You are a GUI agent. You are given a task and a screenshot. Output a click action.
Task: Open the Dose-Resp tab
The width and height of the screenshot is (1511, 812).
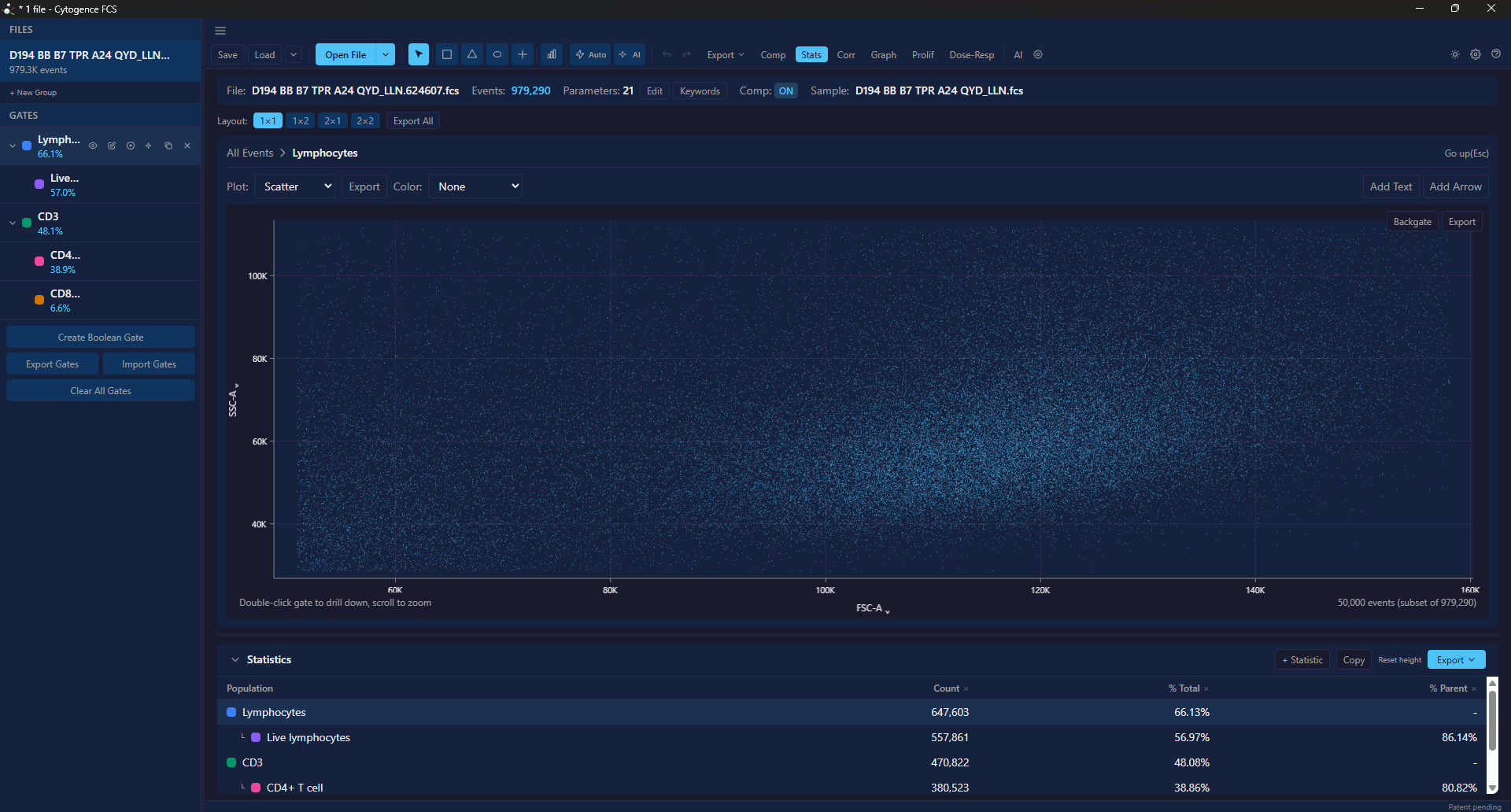pyautogui.click(x=972, y=54)
